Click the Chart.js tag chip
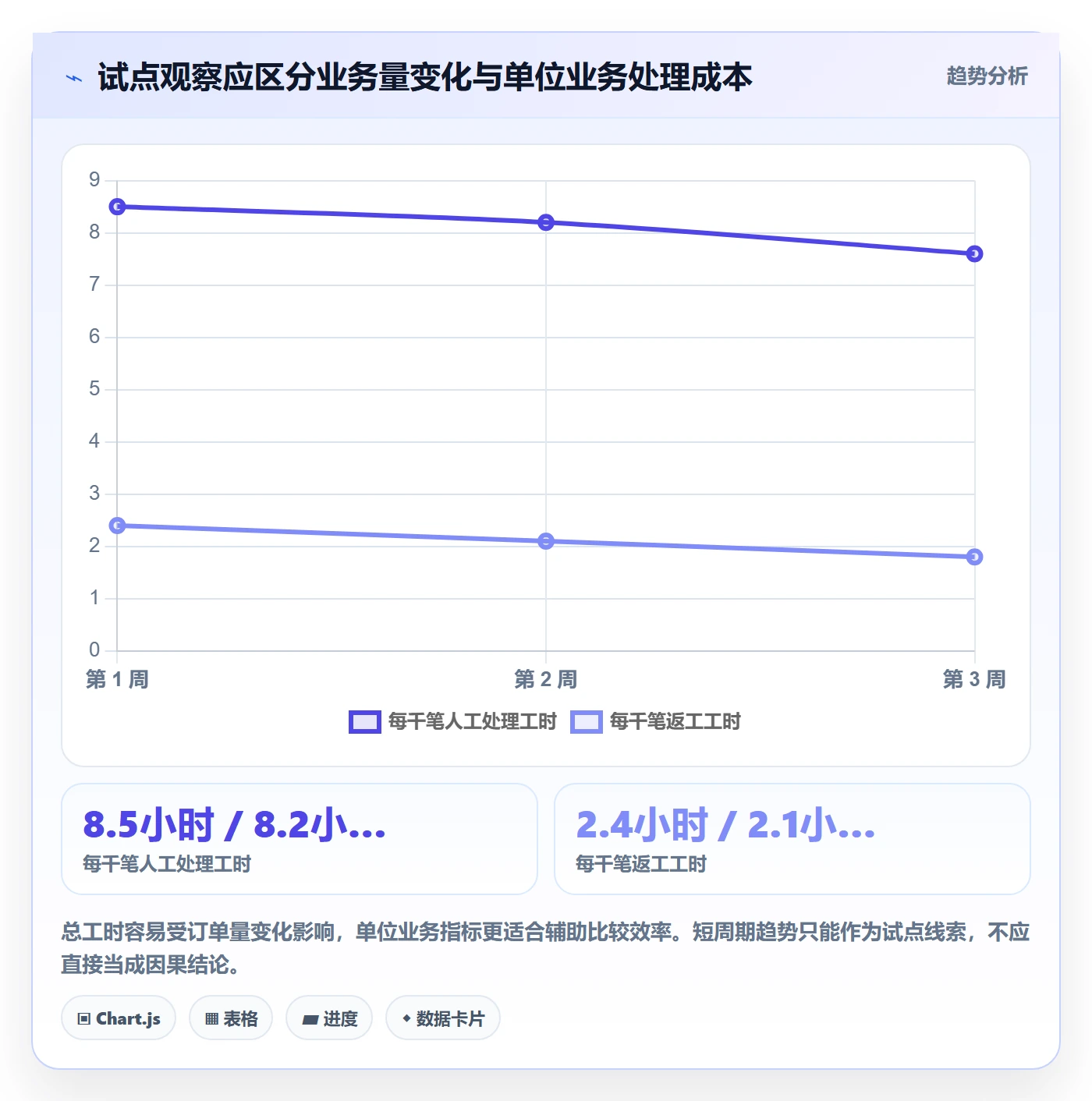This screenshot has width=1092, height=1101. (x=119, y=1018)
